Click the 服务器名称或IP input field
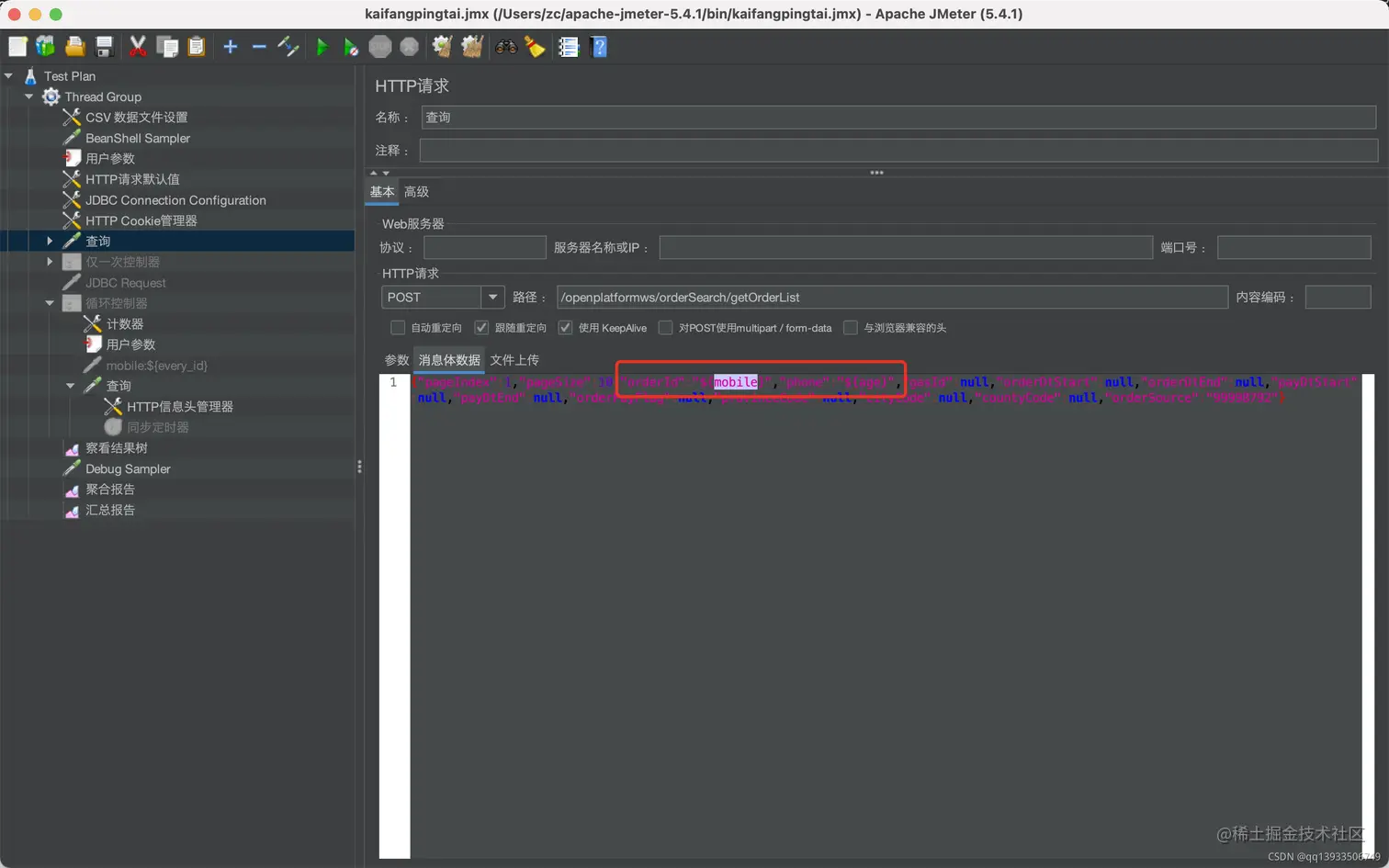 906,248
